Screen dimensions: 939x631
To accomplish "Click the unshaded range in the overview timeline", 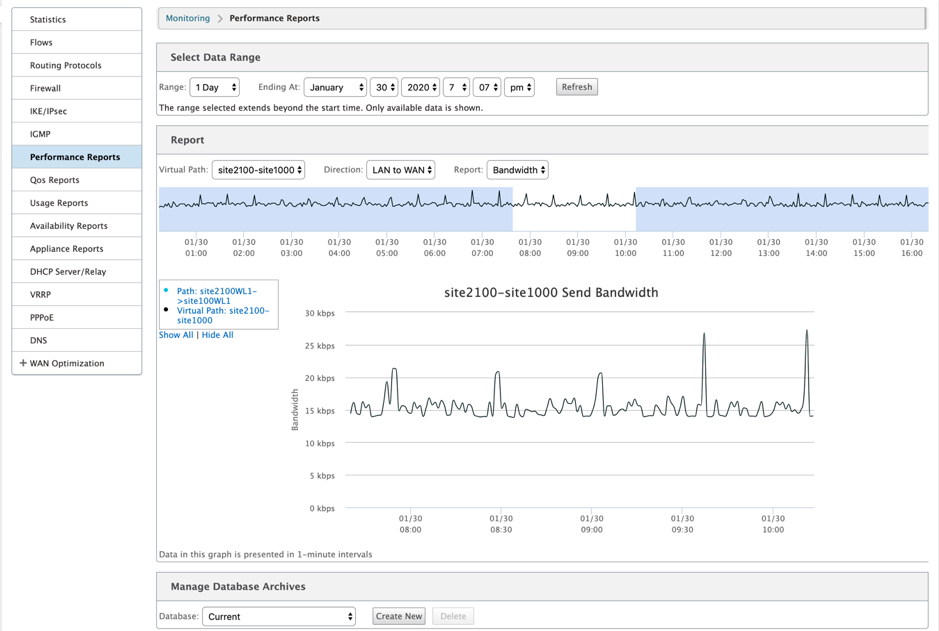I will point(574,209).
